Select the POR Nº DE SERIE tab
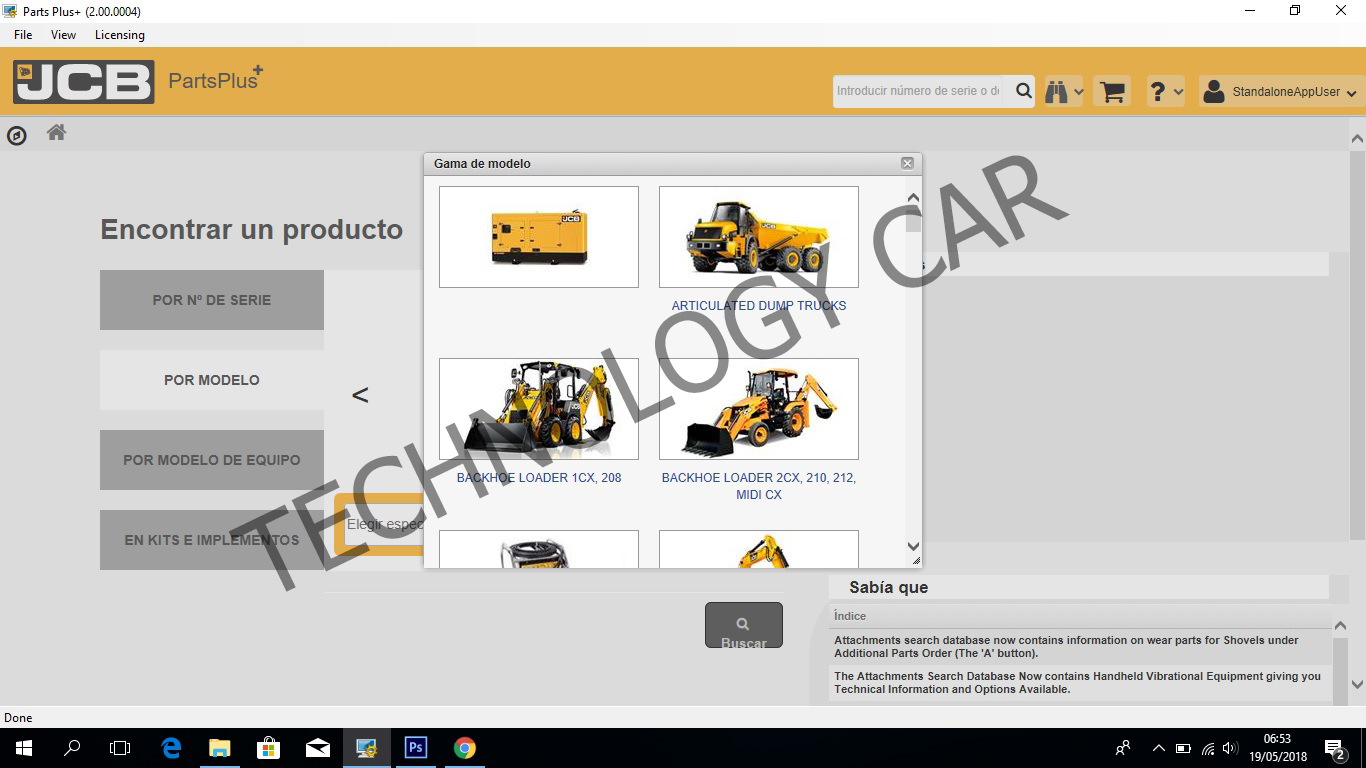 [212, 300]
